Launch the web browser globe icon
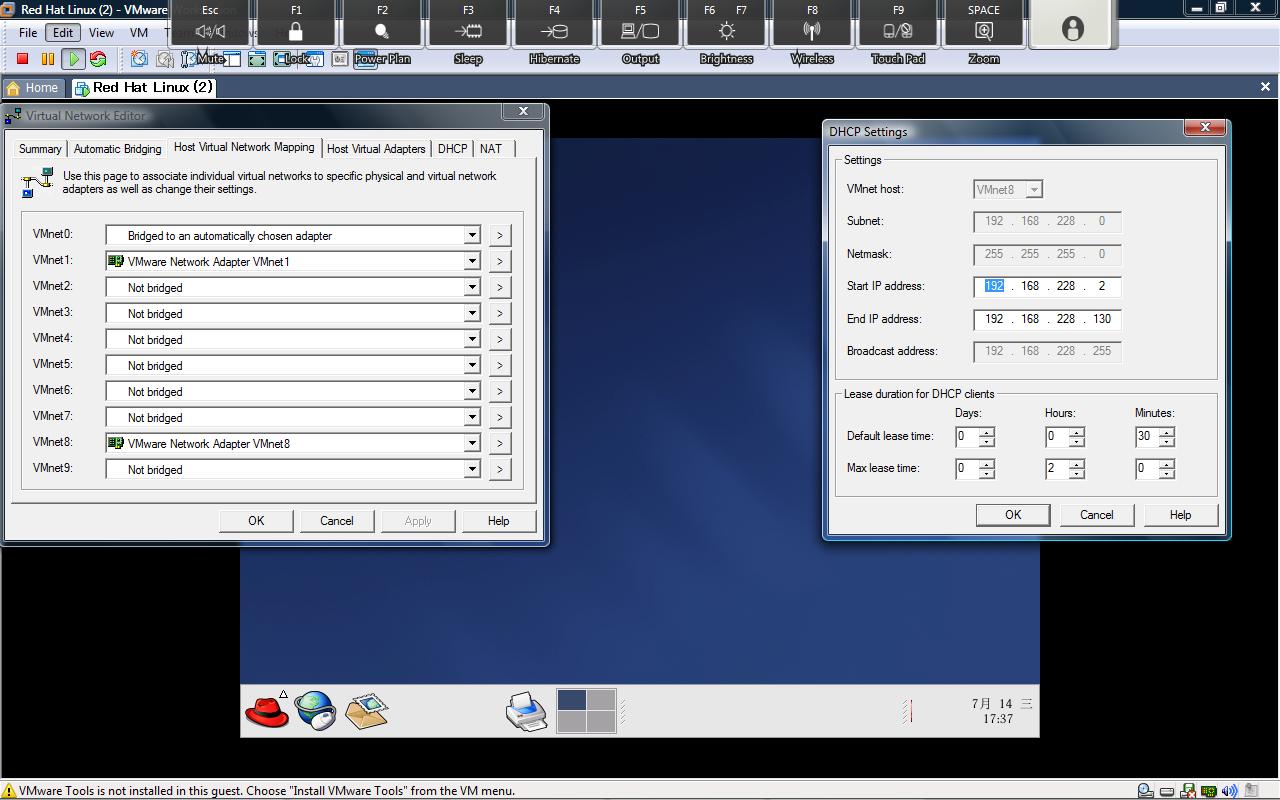The image size is (1280, 800). click(x=315, y=710)
